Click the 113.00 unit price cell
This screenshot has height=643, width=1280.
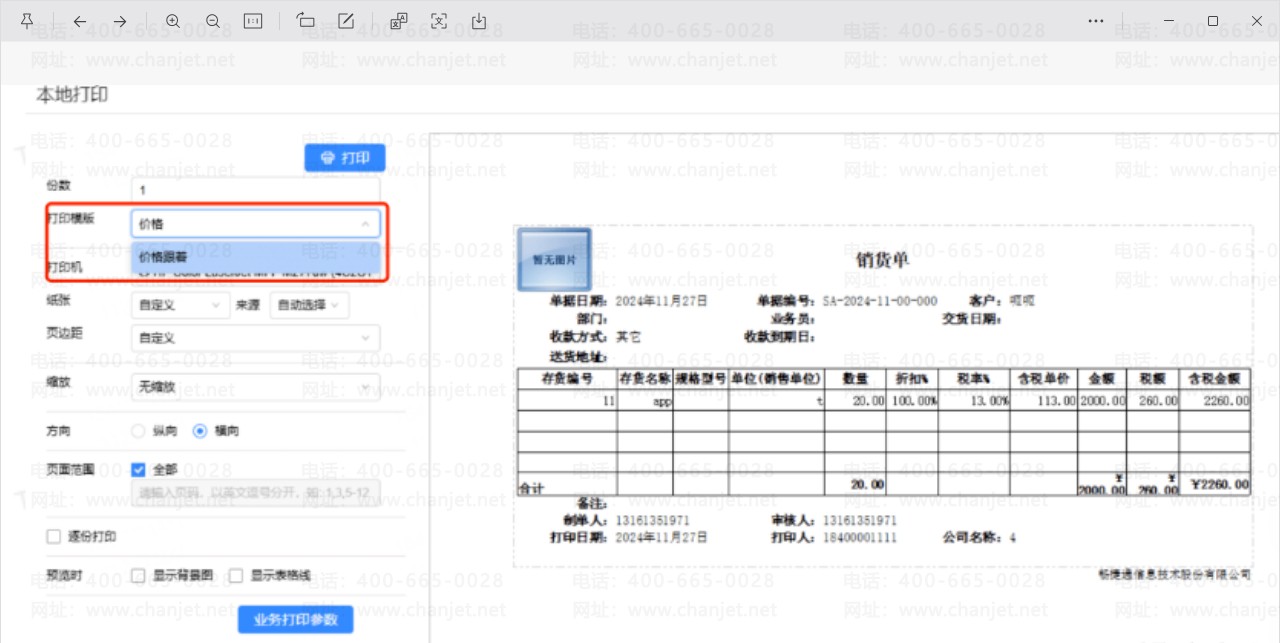[1043, 400]
